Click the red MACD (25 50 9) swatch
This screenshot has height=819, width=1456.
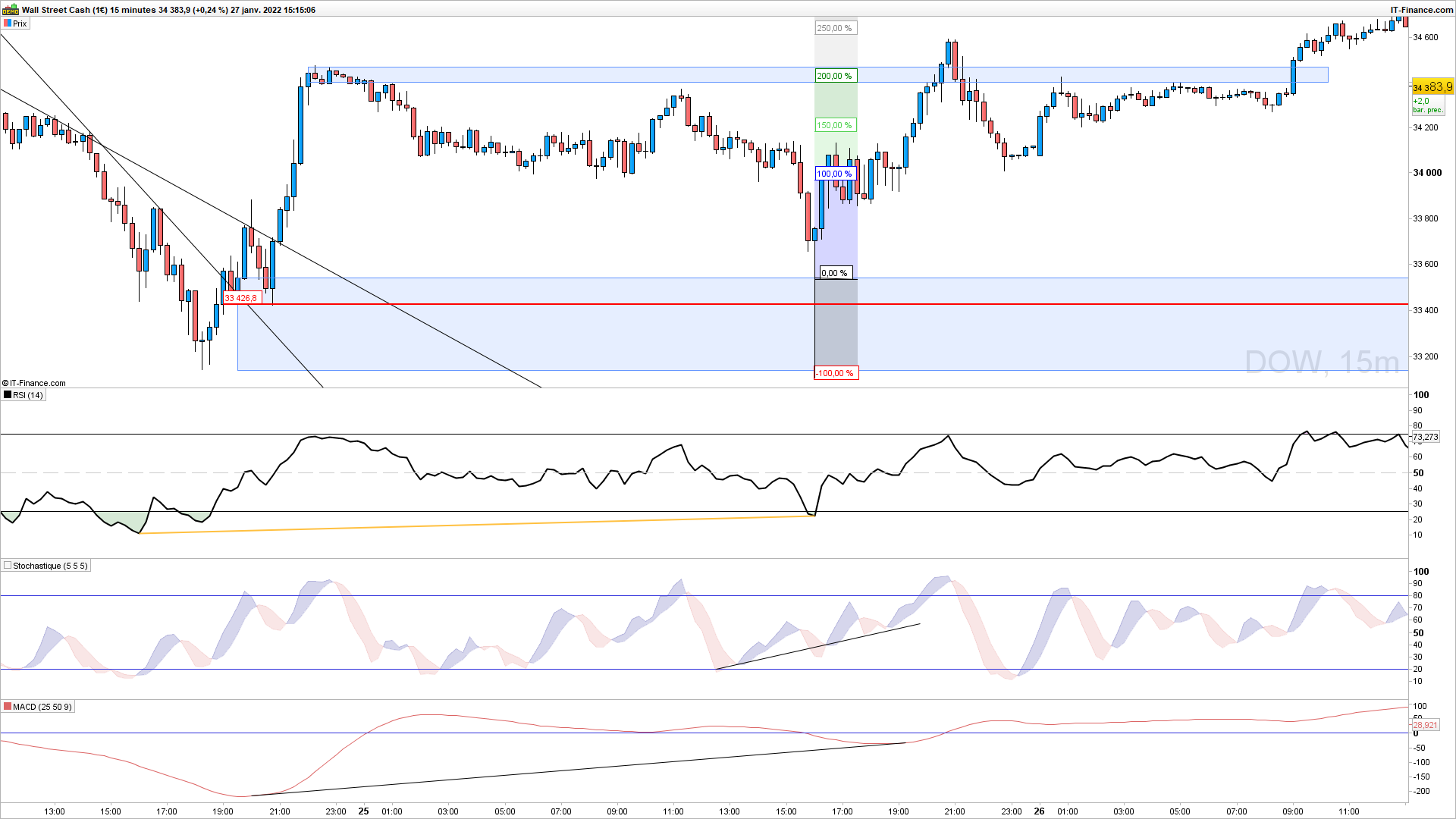(8, 707)
